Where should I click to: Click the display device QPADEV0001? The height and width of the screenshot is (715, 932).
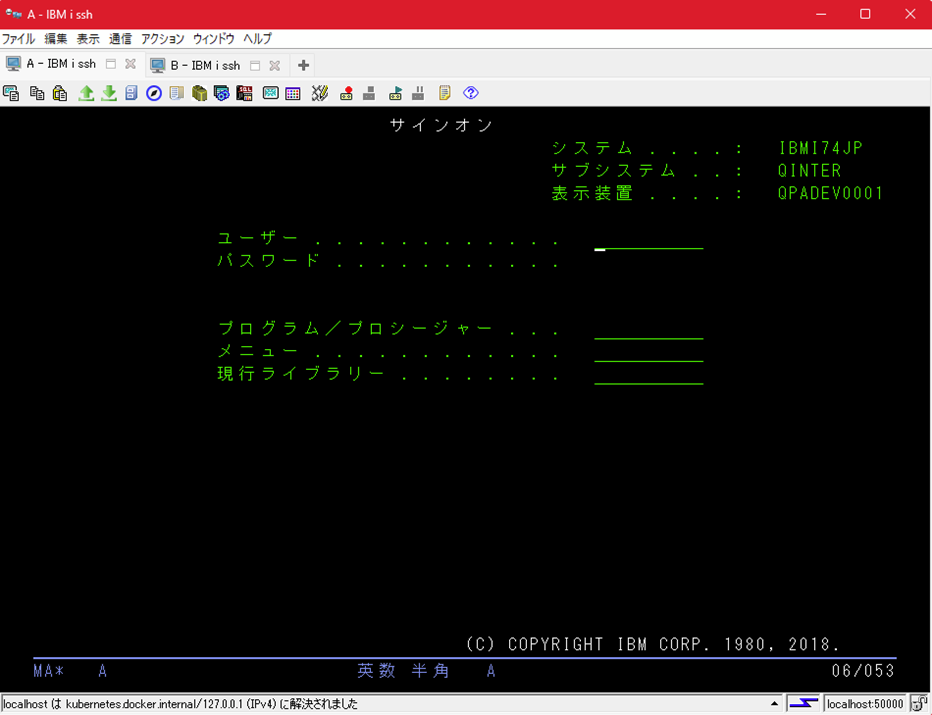(830, 193)
